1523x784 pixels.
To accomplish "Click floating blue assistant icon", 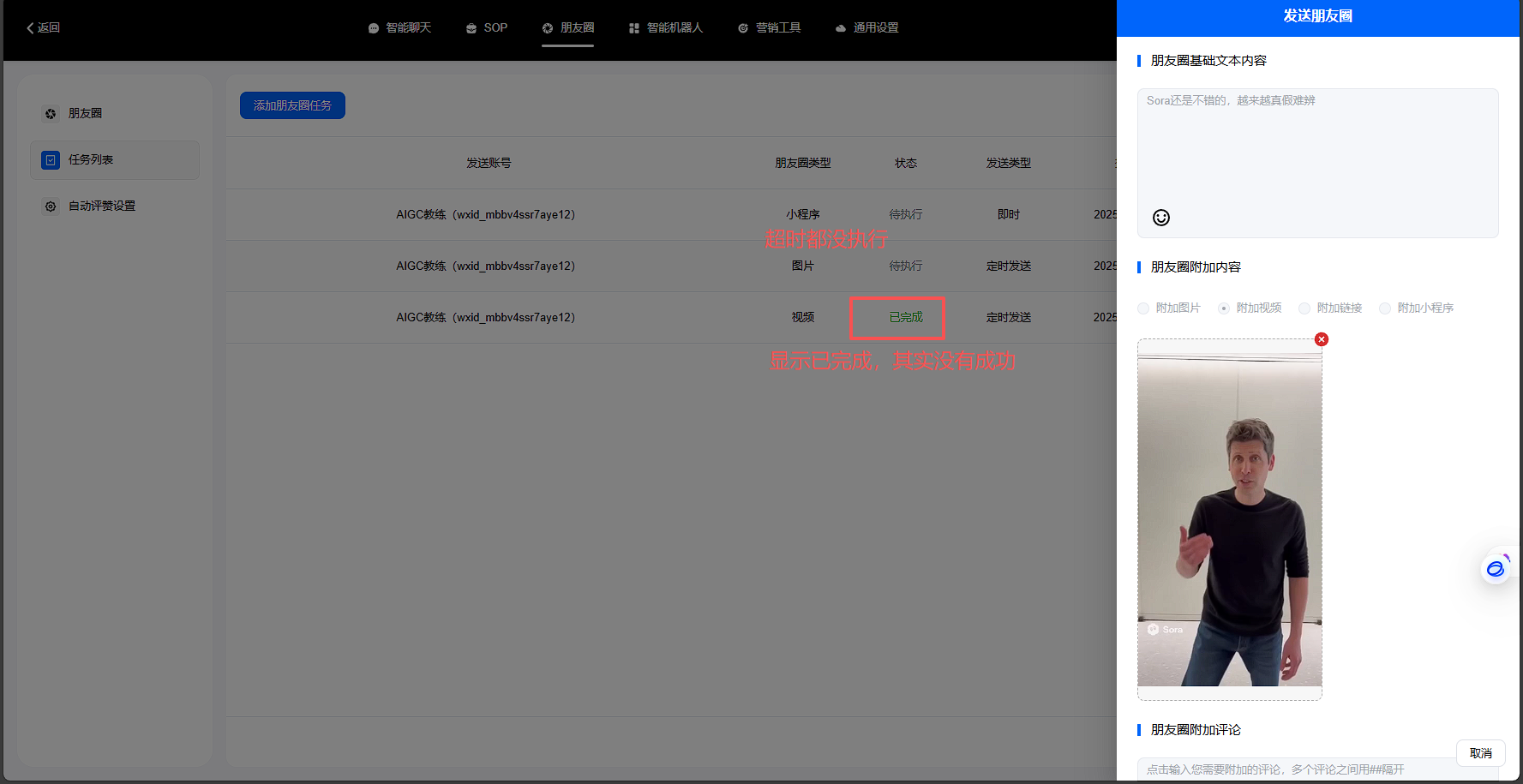I will [x=1496, y=569].
